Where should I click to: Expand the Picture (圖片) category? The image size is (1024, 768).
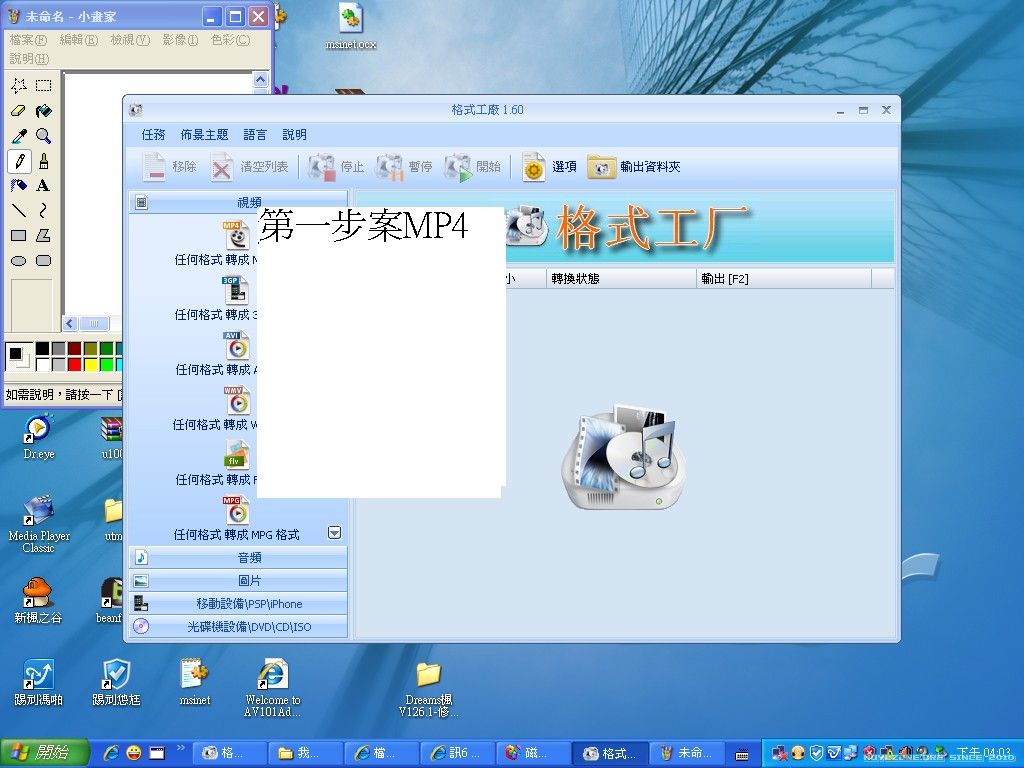point(249,581)
